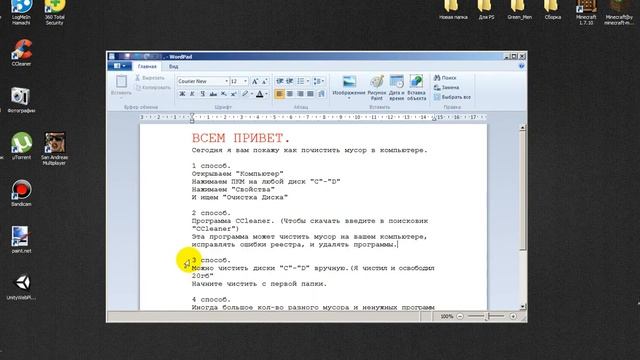
Task: Select right text alignment
Action: click(300, 94)
